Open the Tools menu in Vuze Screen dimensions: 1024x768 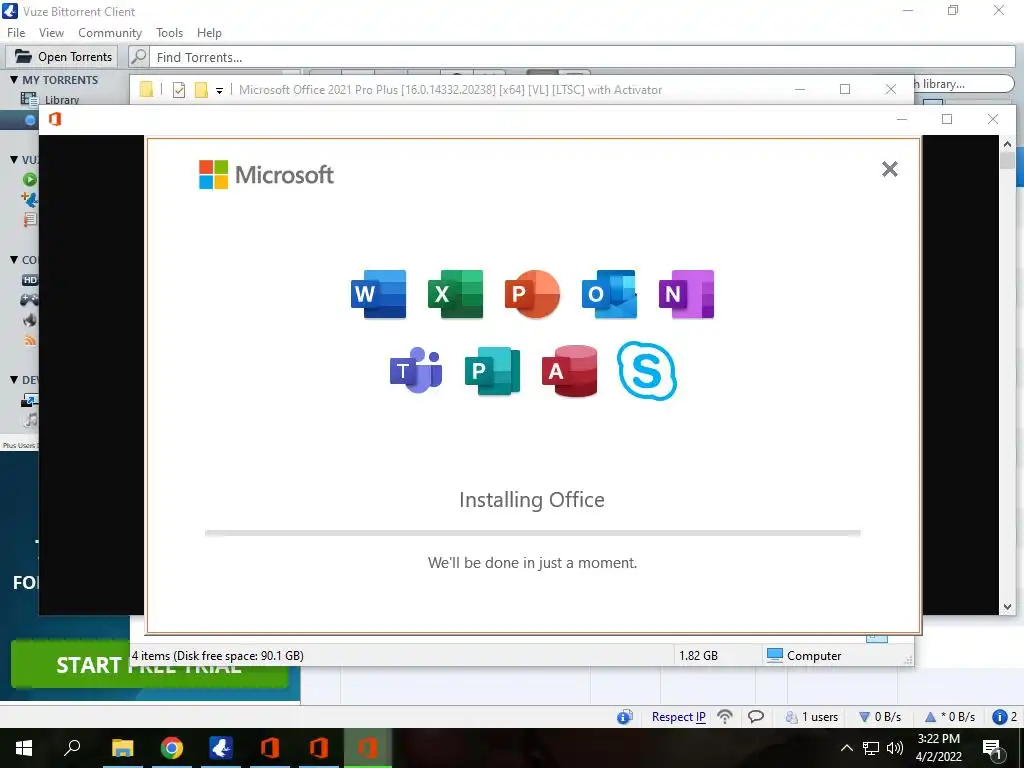tap(169, 33)
